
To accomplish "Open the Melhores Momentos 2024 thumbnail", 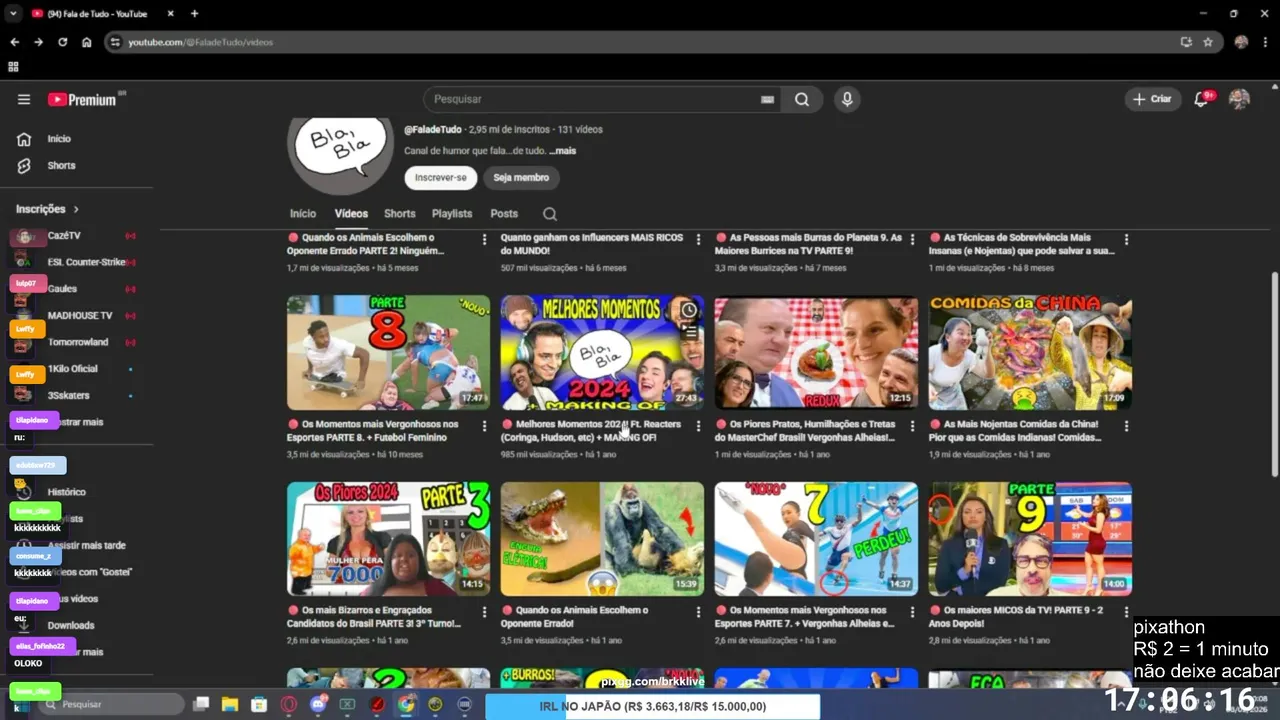I will point(602,352).
